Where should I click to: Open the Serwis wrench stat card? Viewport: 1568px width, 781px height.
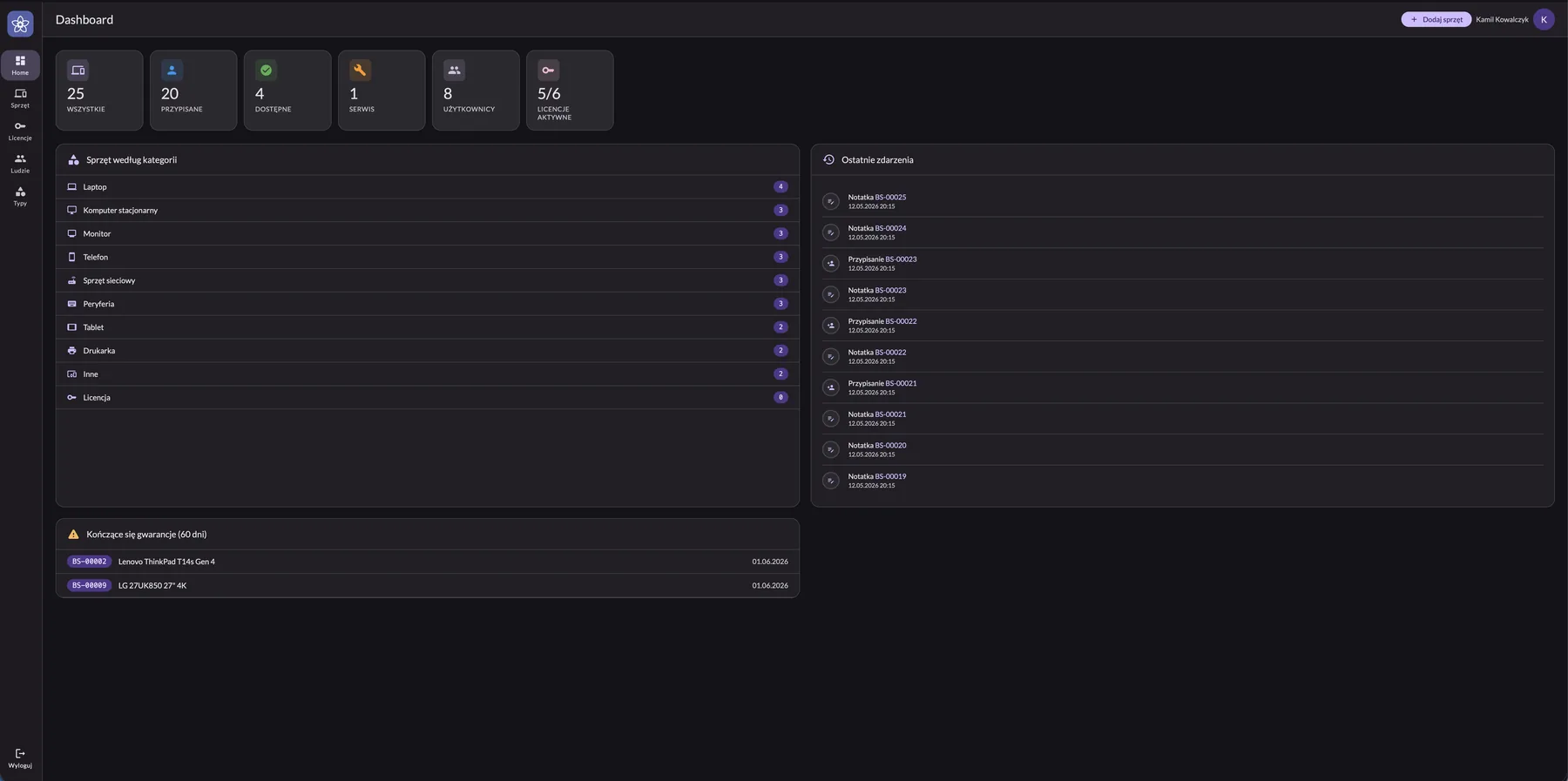(382, 91)
